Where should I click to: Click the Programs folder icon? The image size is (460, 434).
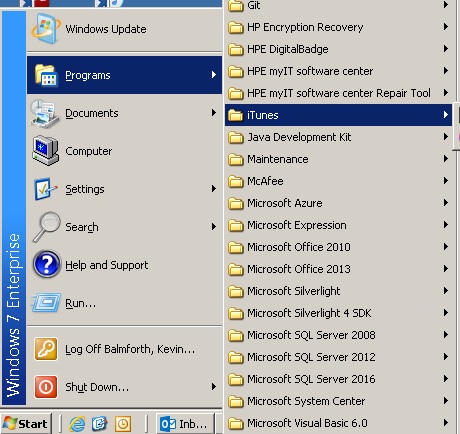click(46, 75)
